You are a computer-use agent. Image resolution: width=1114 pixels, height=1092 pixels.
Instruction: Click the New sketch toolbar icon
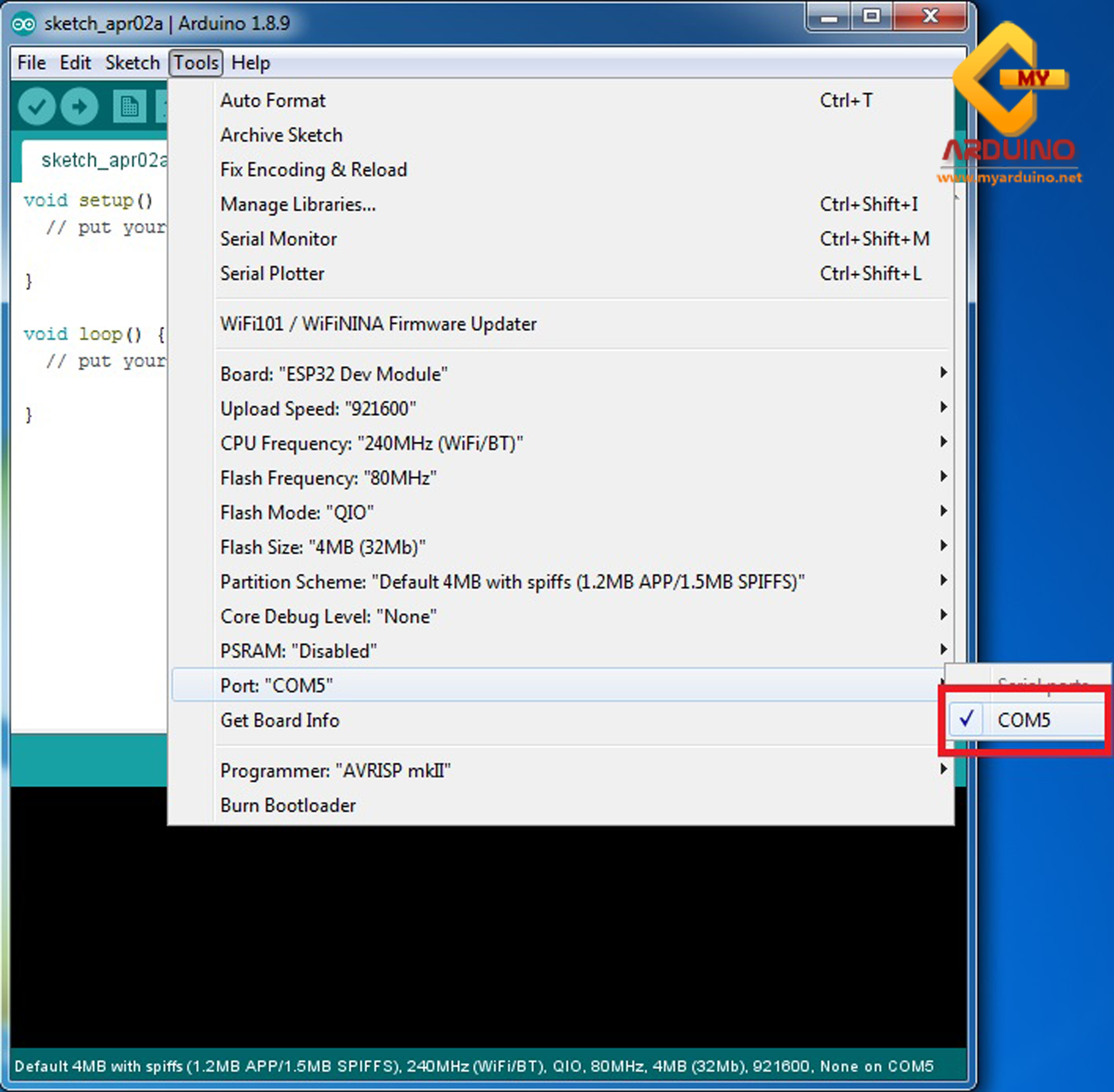(129, 106)
